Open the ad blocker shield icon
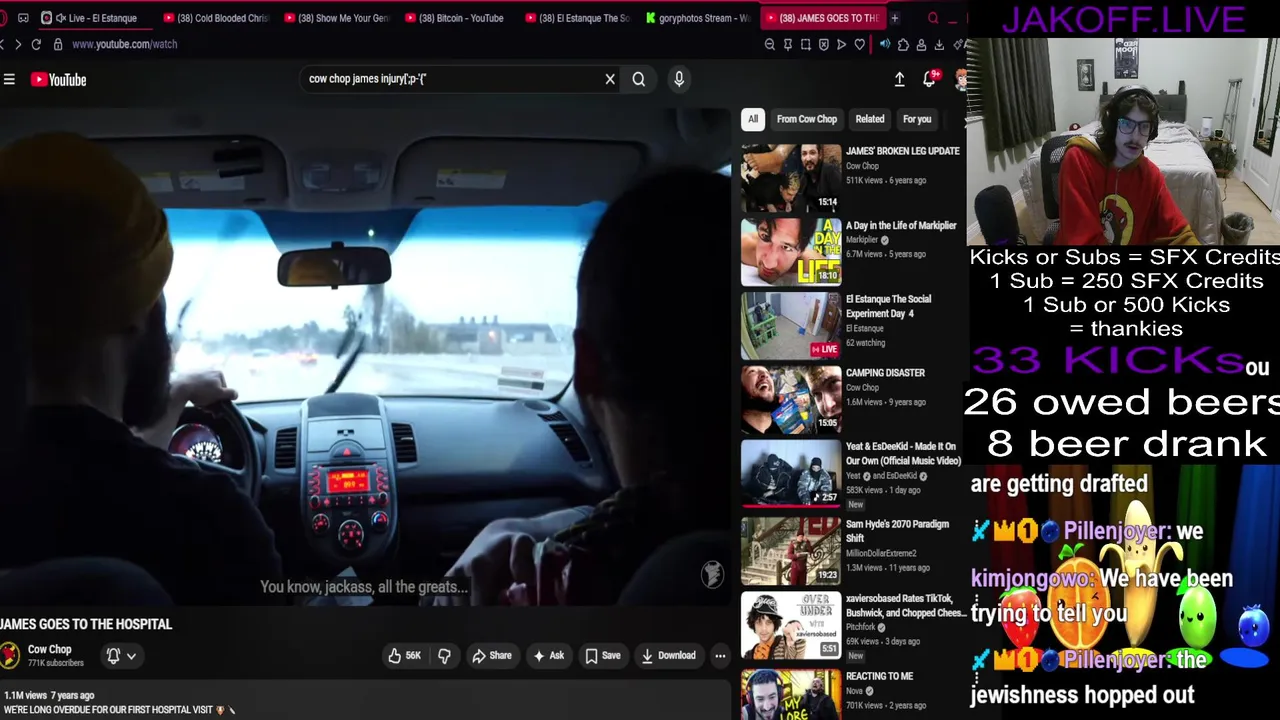 tap(824, 44)
